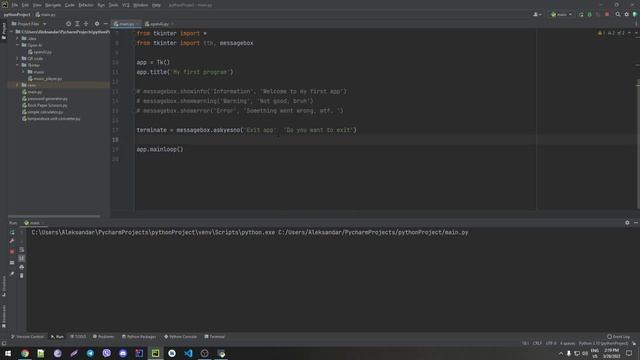Click the wrench settings icon in Run panel
The height and width of the screenshot is (360, 640).
tap(12, 241)
